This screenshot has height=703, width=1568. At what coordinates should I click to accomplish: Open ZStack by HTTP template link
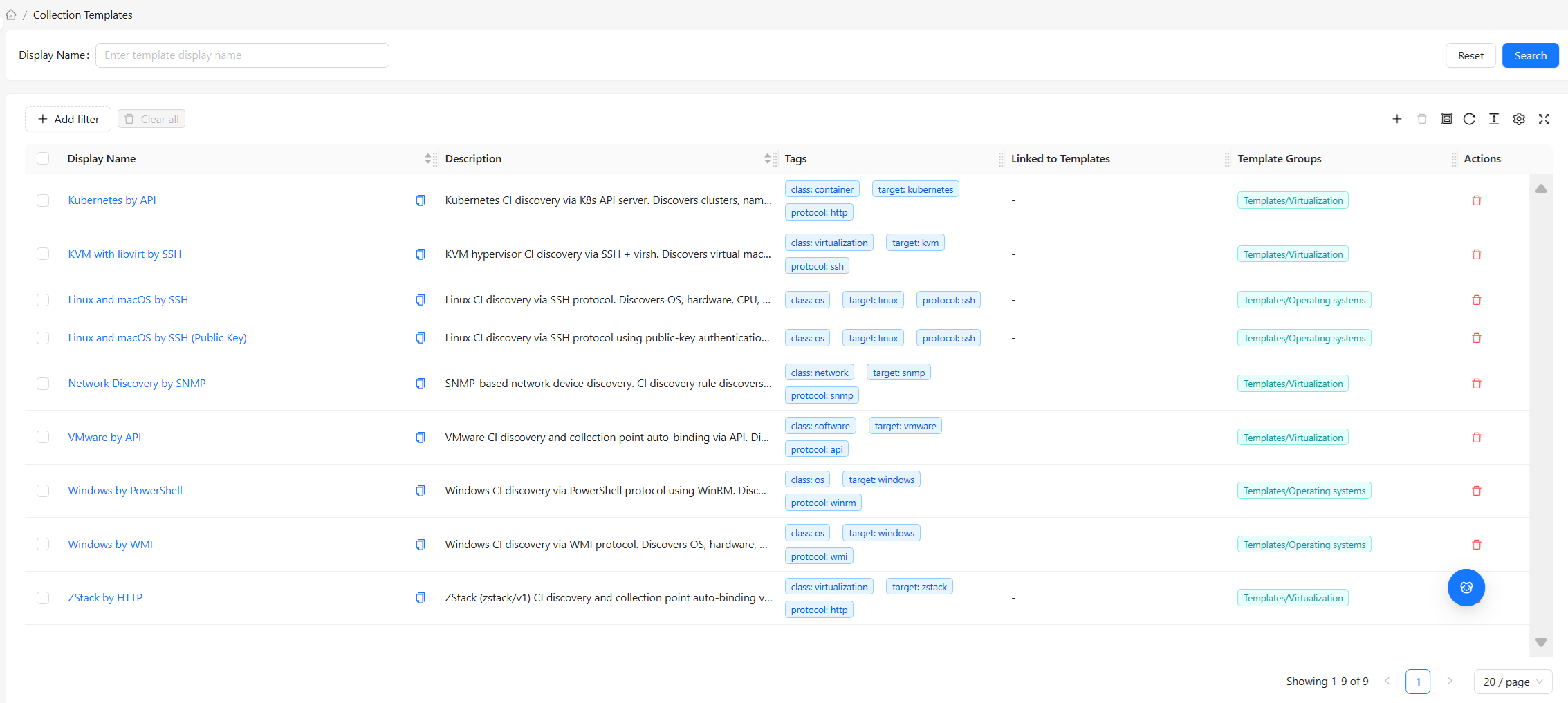(x=105, y=598)
